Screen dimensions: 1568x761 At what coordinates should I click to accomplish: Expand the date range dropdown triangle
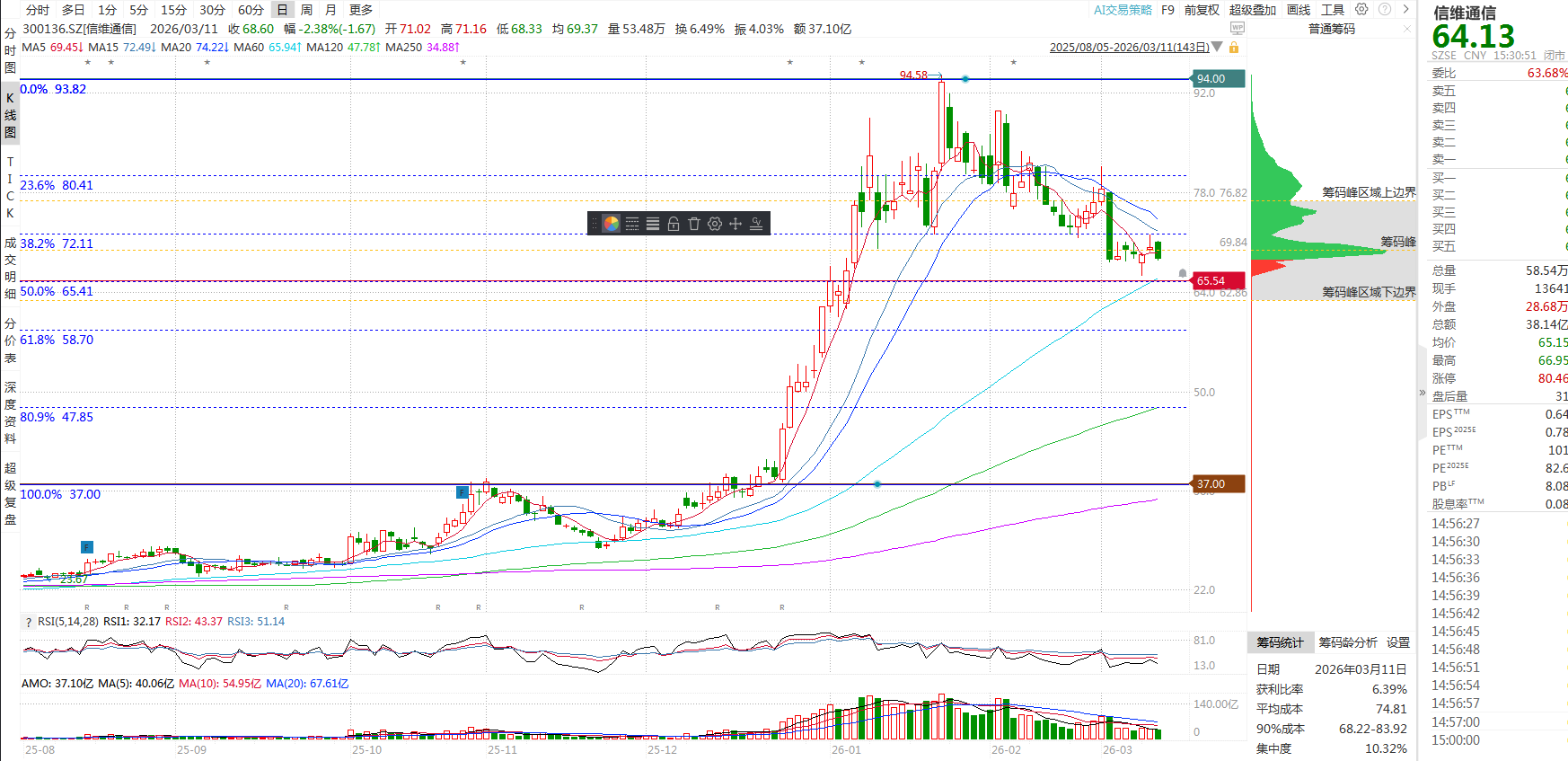(1217, 47)
